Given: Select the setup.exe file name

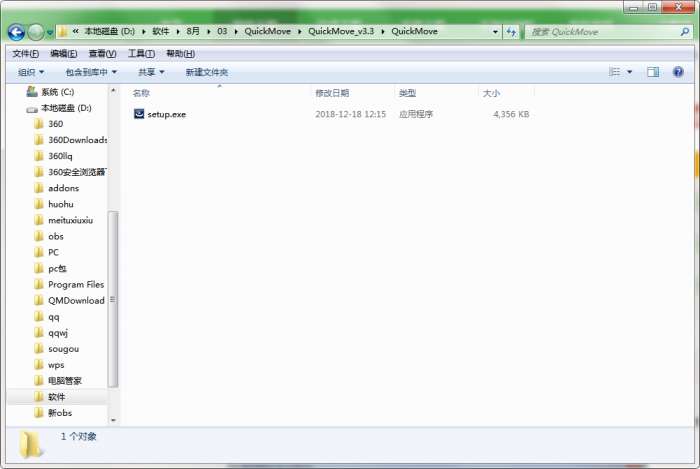Looking at the screenshot, I should pos(167,114).
